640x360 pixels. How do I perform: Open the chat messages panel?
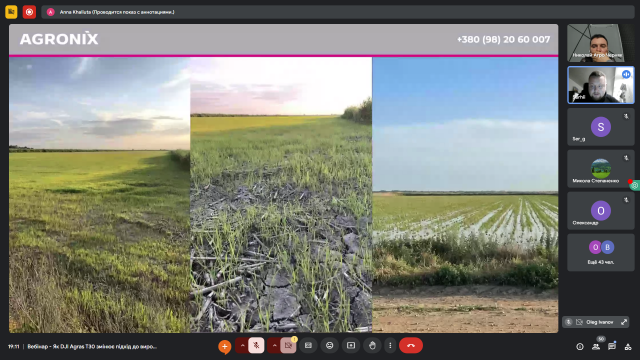pos(612,347)
